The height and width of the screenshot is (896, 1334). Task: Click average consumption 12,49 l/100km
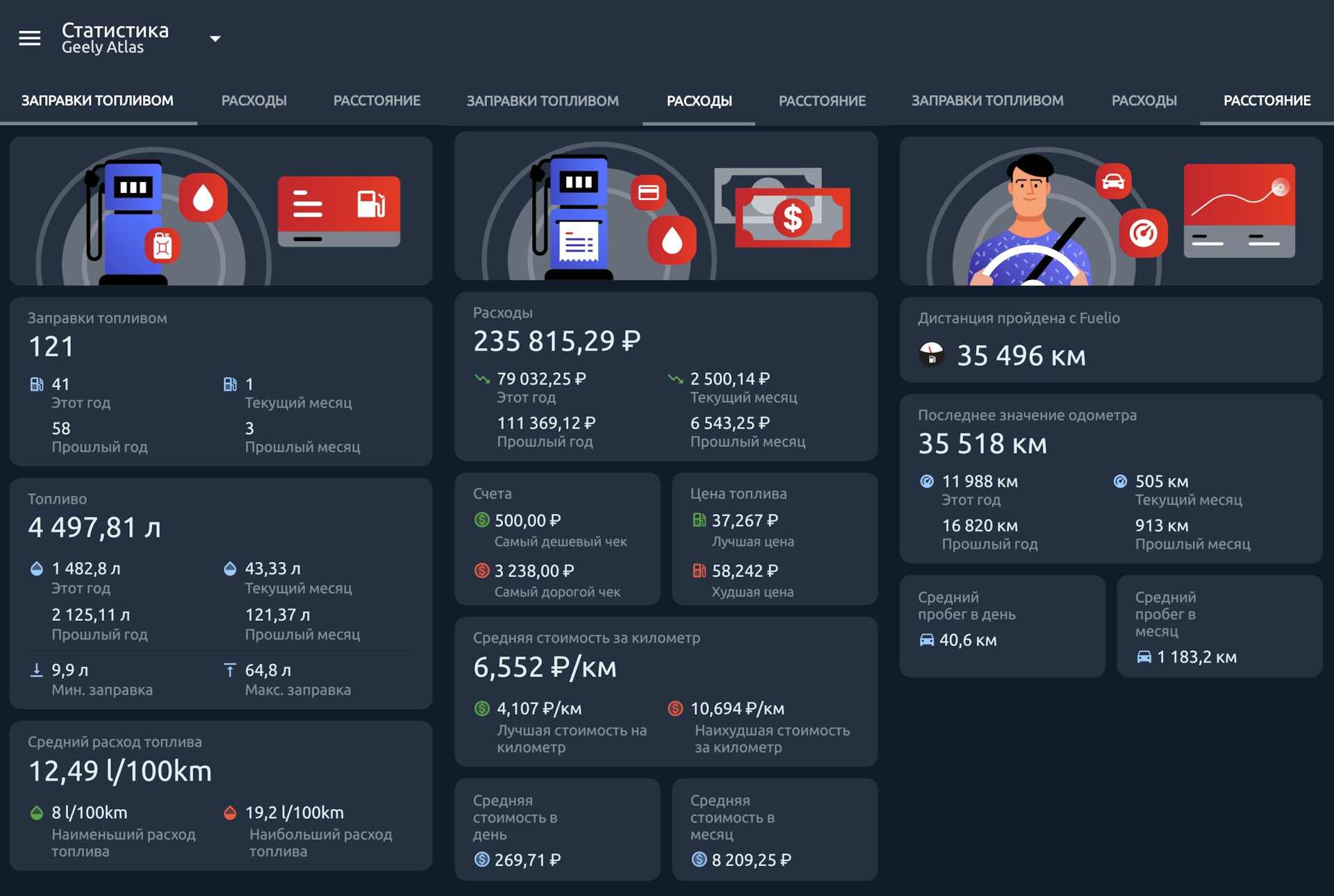(120, 772)
